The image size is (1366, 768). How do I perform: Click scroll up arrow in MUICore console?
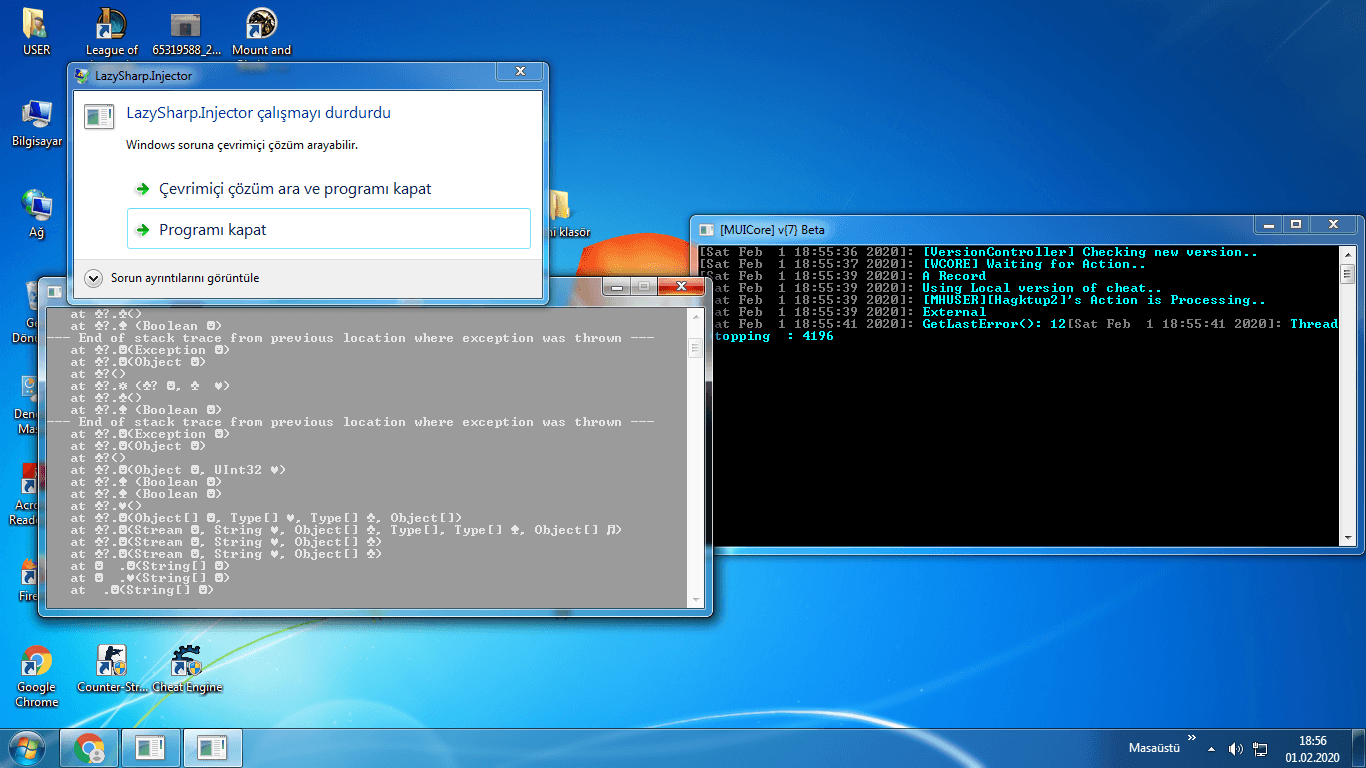point(1347,255)
